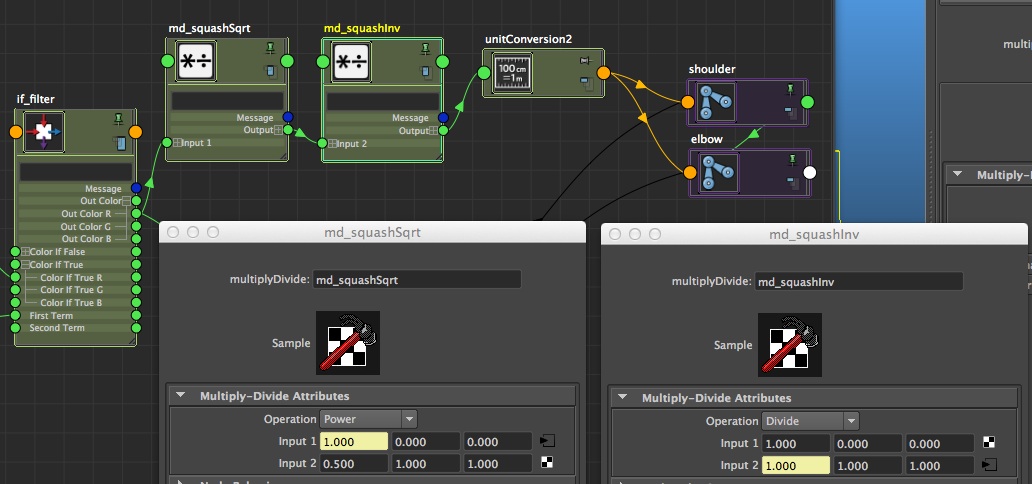Expand Out Color attribute on if_filter node
Image resolution: width=1032 pixels, height=484 pixels.
pyautogui.click(x=126, y=201)
